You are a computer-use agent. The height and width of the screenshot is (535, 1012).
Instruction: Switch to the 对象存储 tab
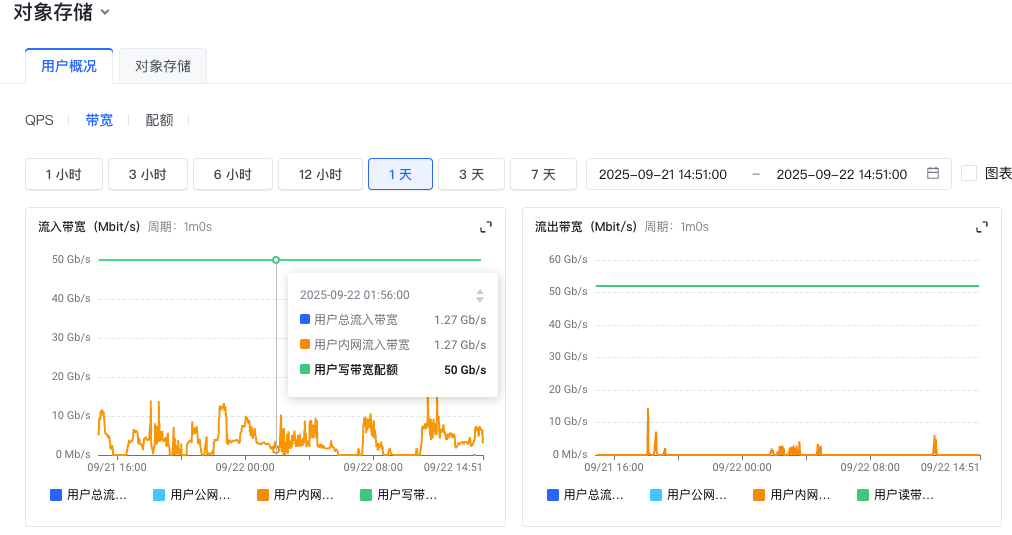tap(163, 66)
